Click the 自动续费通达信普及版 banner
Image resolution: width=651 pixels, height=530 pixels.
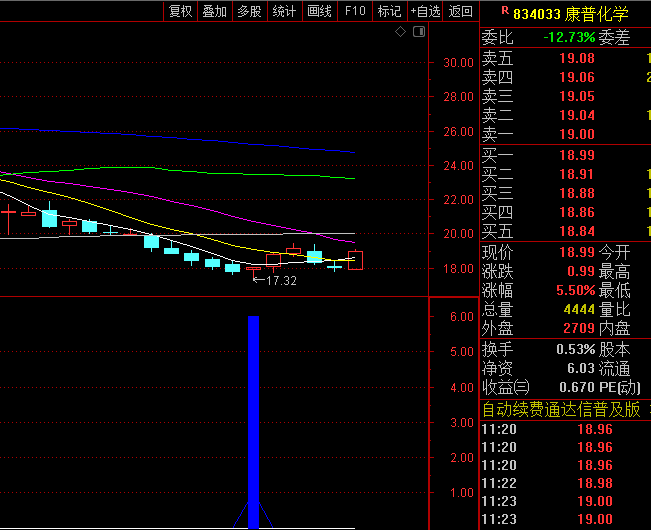click(561, 409)
